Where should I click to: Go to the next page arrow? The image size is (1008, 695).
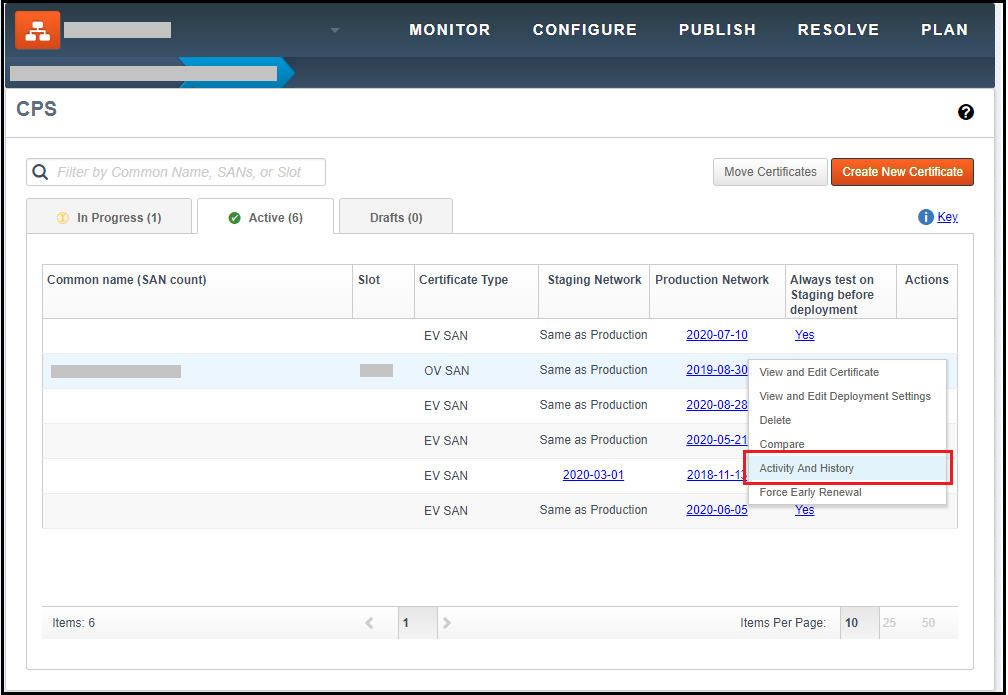point(447,623)
